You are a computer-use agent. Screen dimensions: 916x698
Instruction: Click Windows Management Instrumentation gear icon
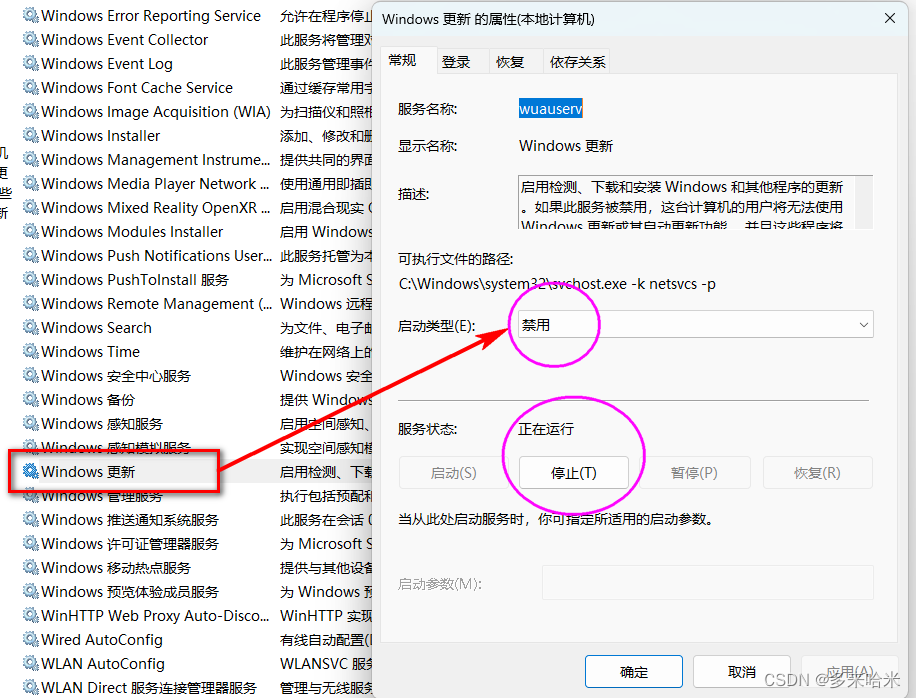coord(30,159)
